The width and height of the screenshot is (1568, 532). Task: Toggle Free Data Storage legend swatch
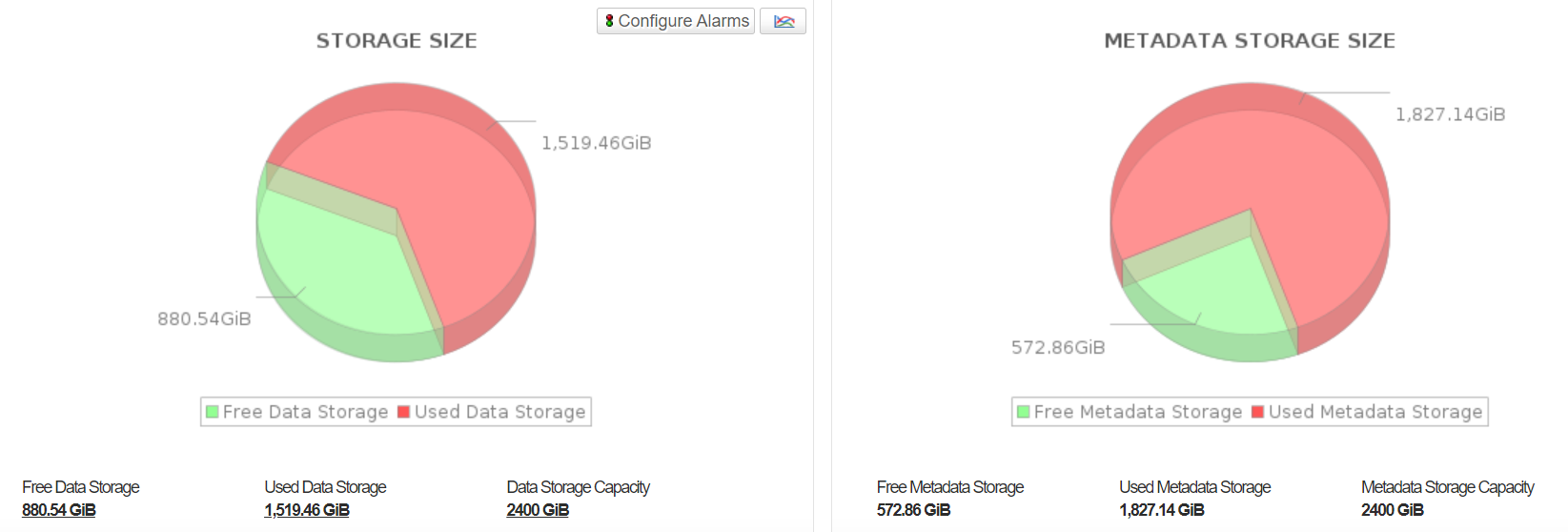[213, 412]
